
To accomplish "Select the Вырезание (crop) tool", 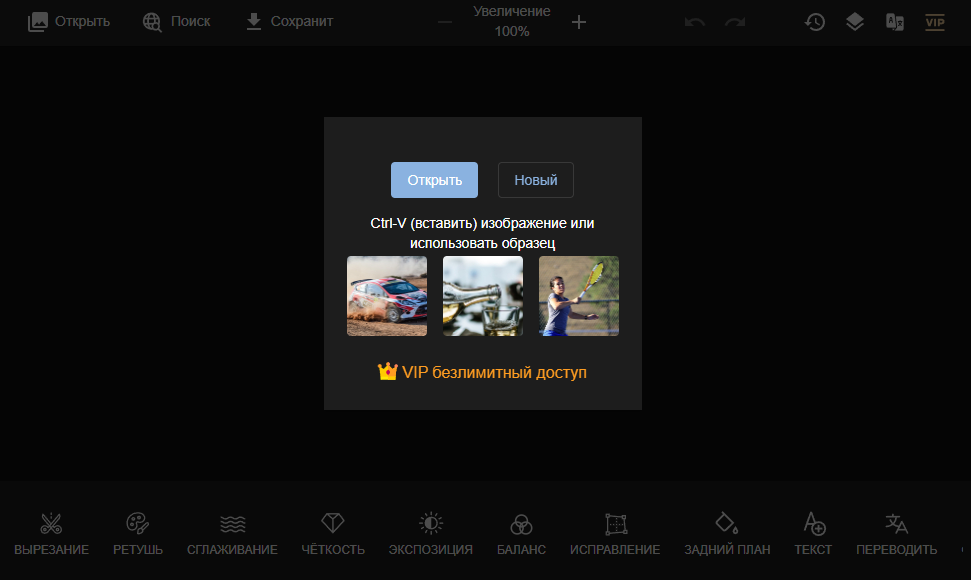I will point(51,531).
